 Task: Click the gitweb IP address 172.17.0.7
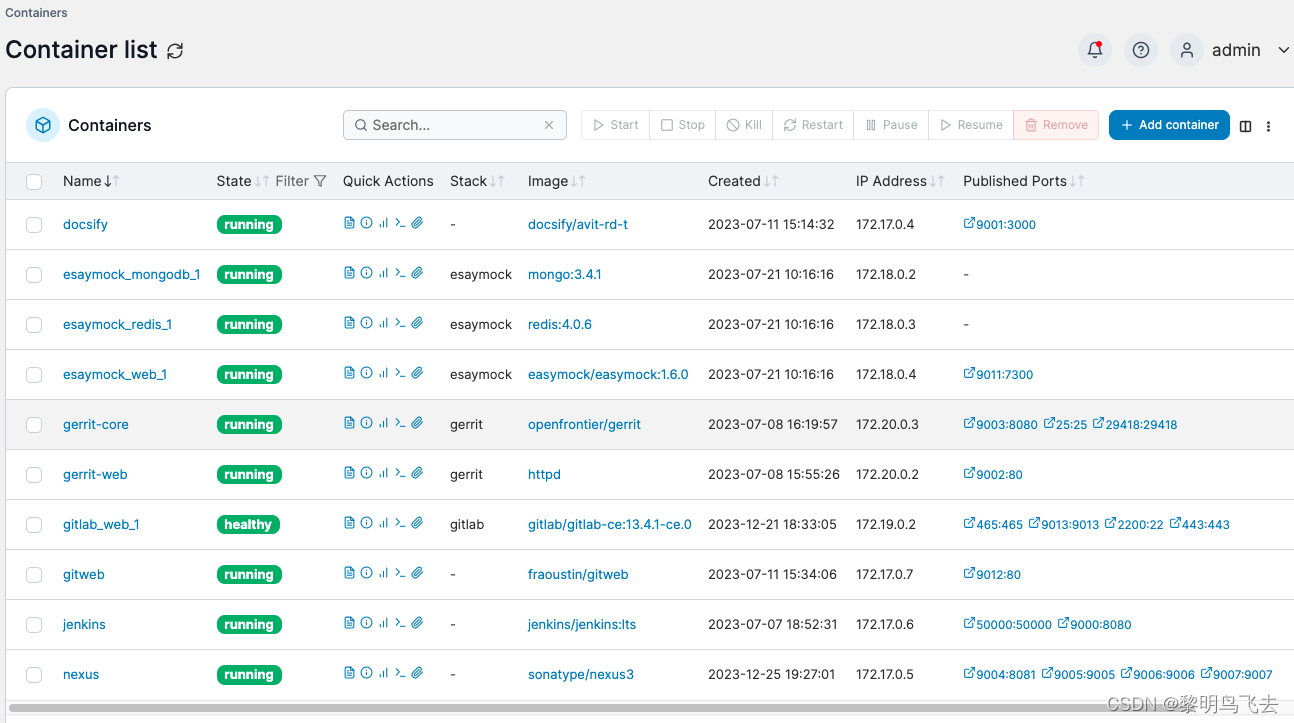[x=885, y=574]
